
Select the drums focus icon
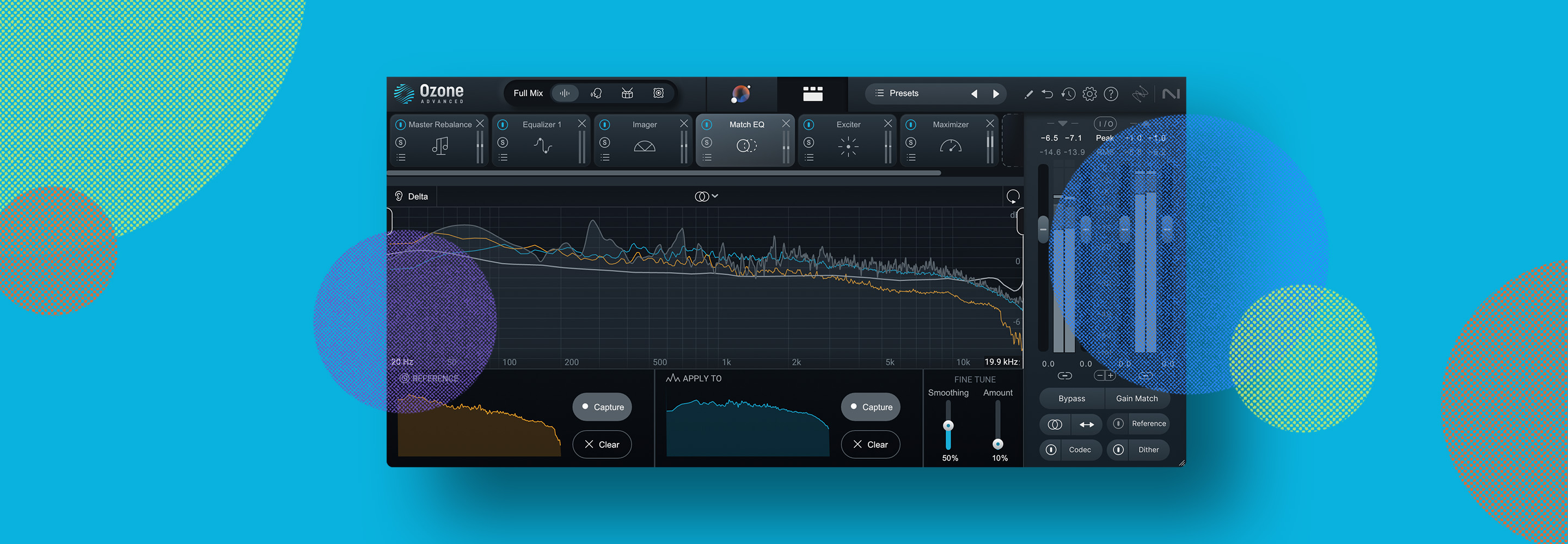(x=627, y=93)
